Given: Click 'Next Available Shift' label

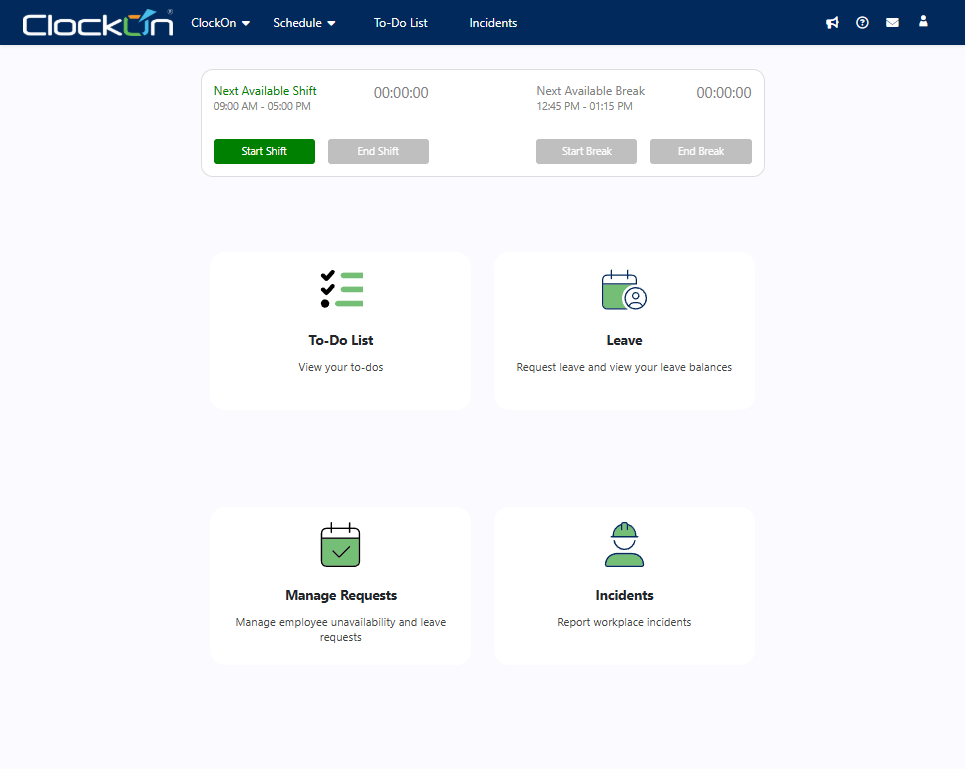Looking at the screenshot, I should point(265,91).
